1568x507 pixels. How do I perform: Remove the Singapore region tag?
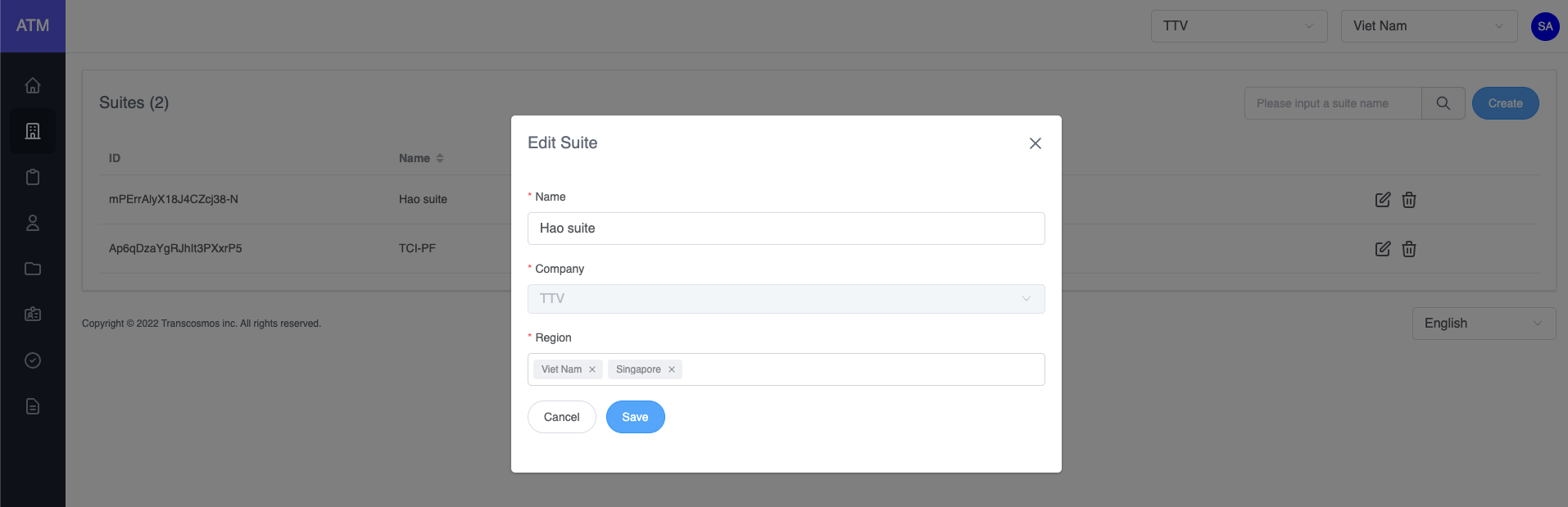click(x=672, y=369)
